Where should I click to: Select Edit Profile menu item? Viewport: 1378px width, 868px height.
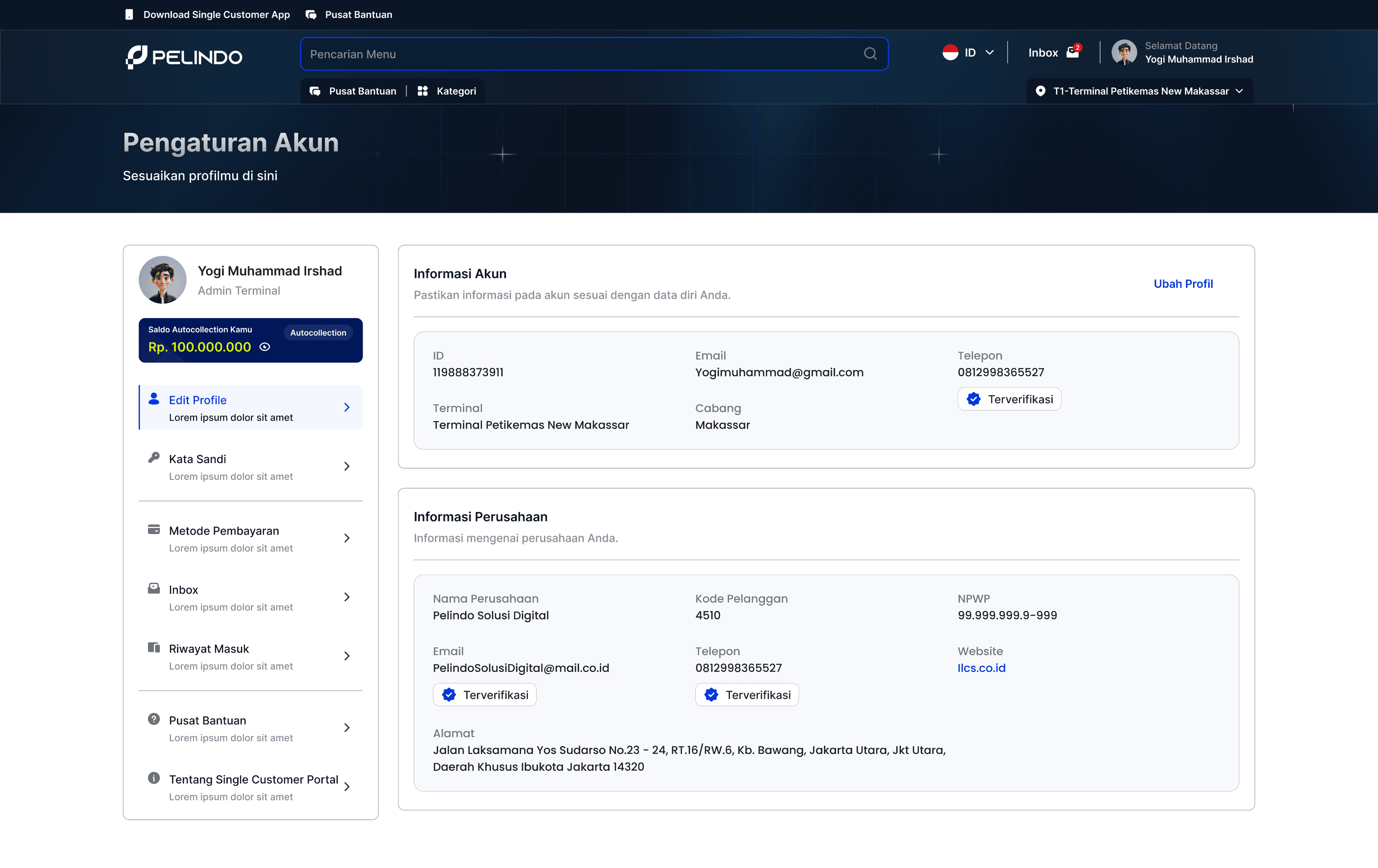tap(250, 407)
